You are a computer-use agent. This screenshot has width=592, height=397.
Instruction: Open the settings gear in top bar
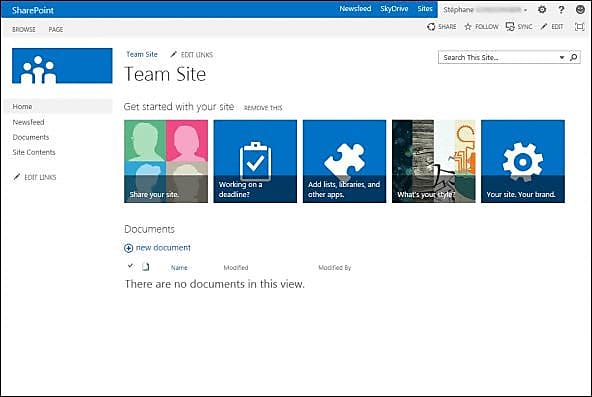542,9
